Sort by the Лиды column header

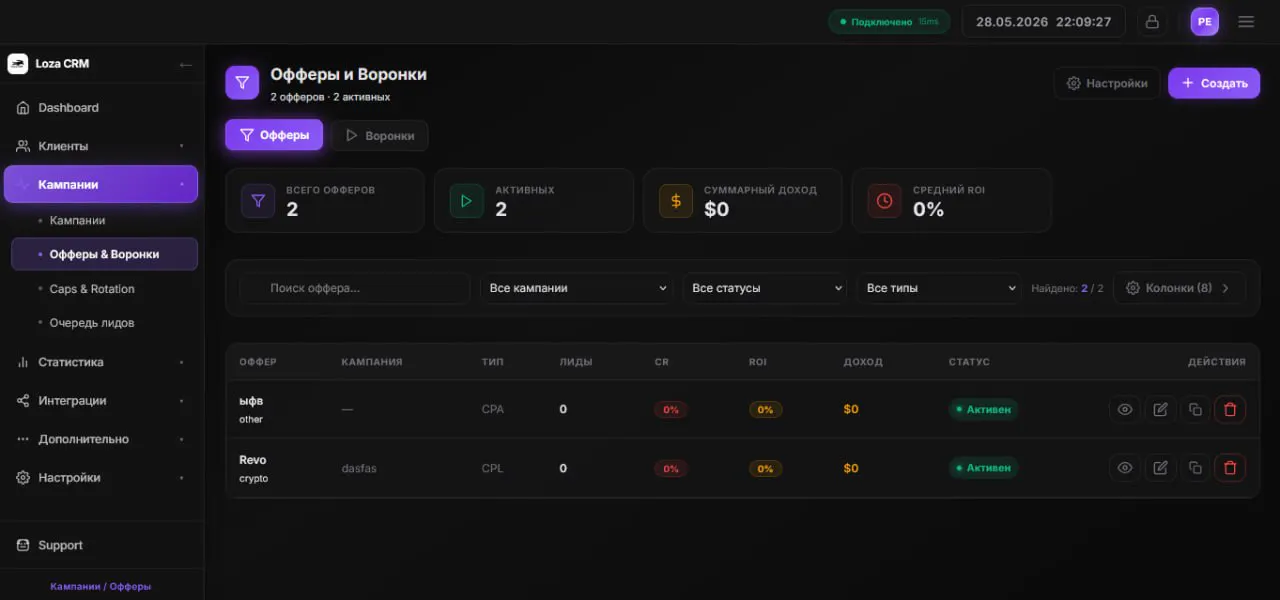point(576,362)
